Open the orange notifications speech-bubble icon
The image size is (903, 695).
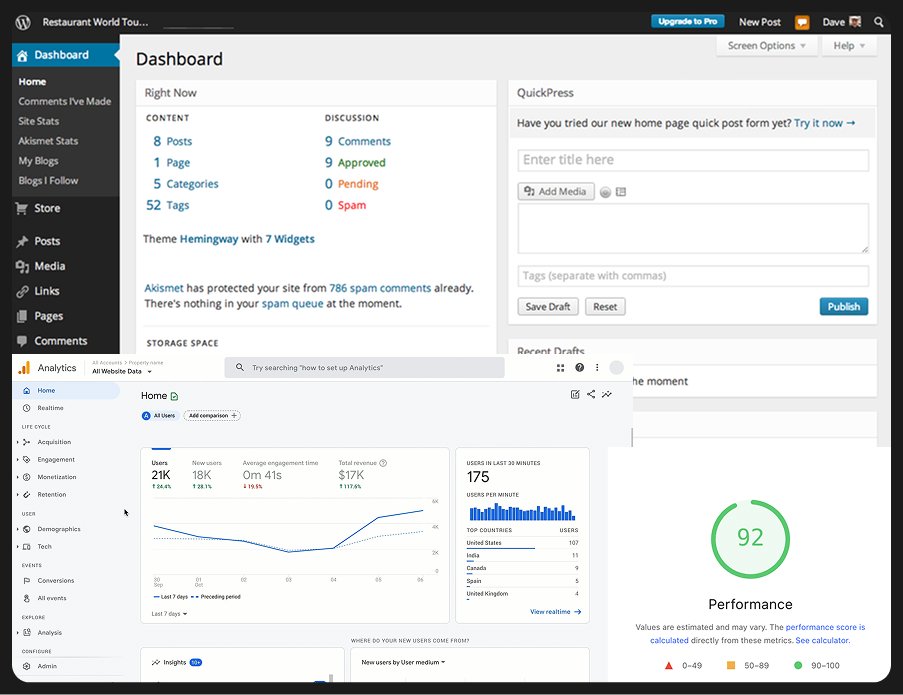[802, 22]
